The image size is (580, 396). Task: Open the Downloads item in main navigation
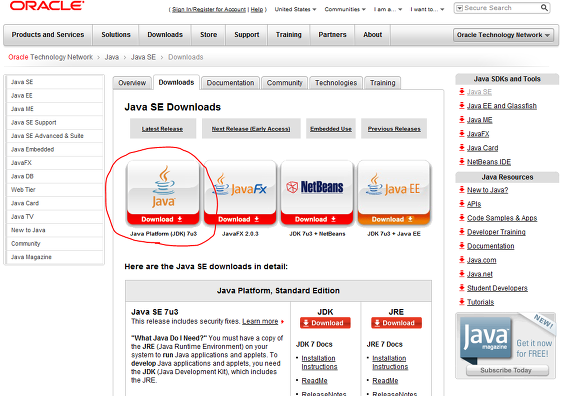click(x=165, y=35)
